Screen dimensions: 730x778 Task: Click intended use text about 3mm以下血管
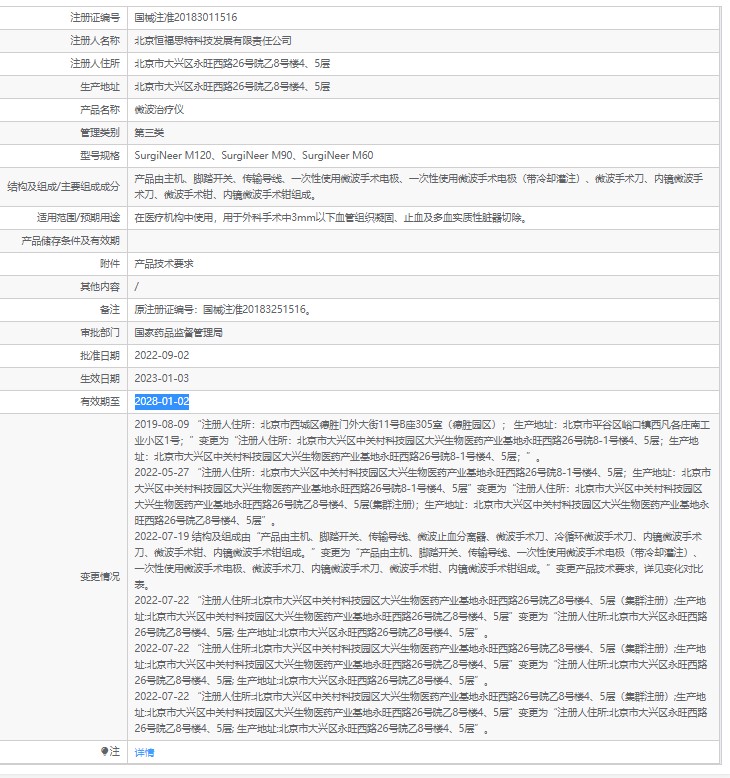(x=332, y=217)
